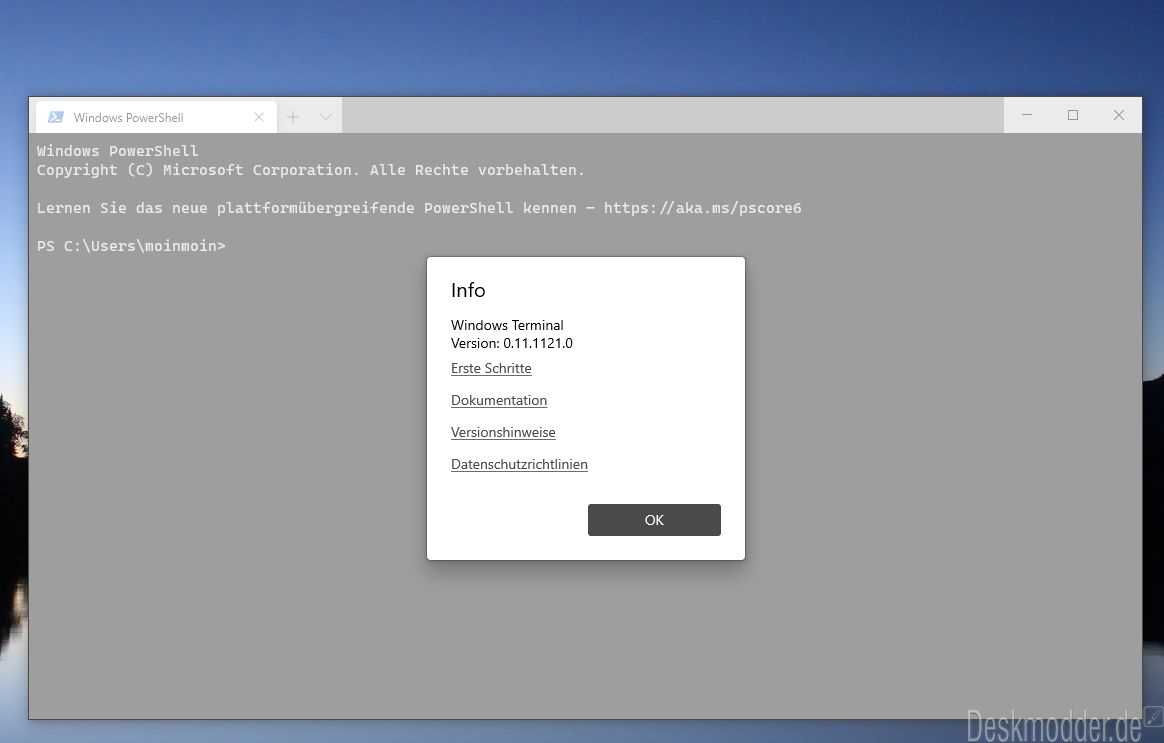Screen dimensions: 1164x743
Task: Maximize the Windows Terminal window
Action: 1073,115
